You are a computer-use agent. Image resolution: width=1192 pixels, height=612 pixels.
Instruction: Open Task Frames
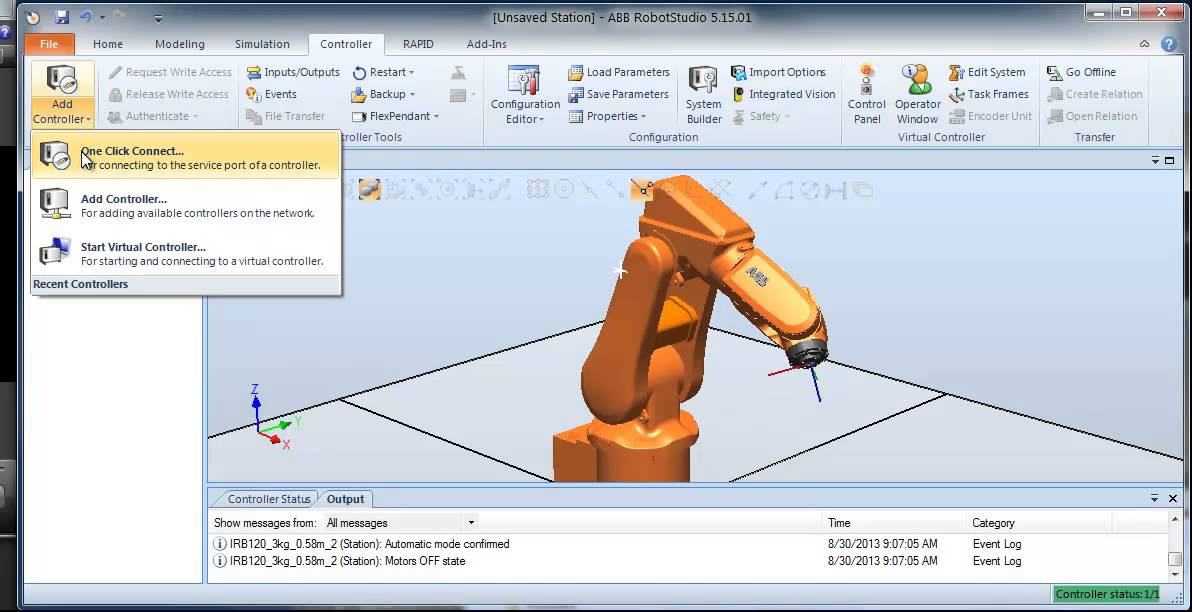tap(989, 94)
